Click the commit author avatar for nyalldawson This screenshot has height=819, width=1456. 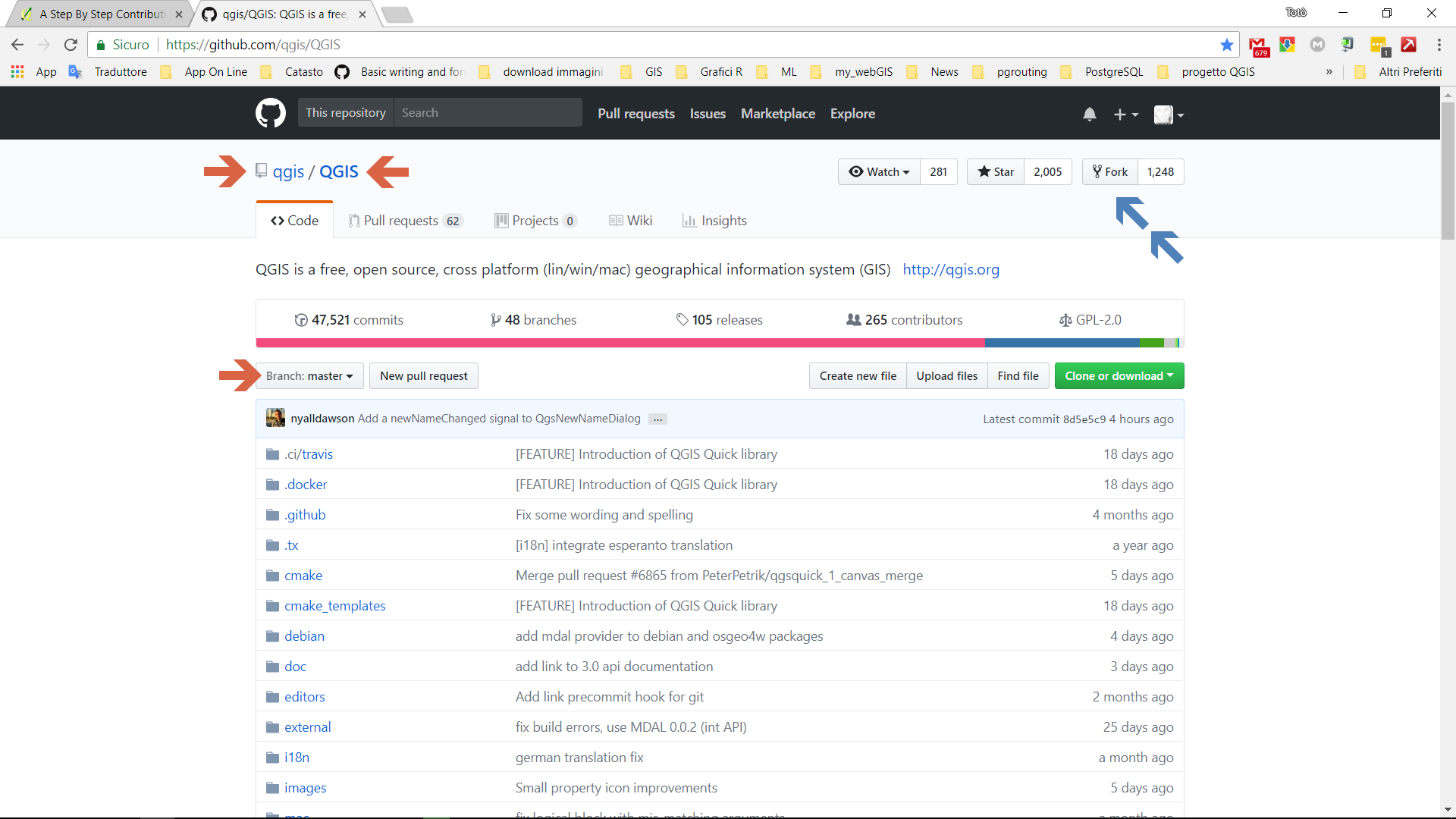(x=275, y=419)
